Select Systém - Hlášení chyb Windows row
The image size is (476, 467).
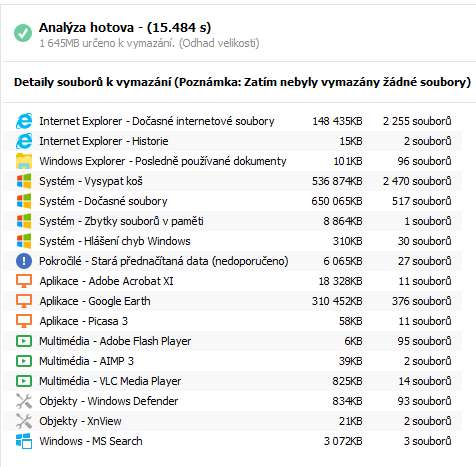click(233, 241)
